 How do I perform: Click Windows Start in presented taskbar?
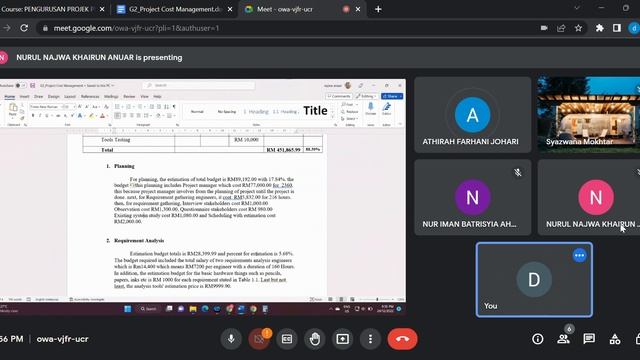(x=127, y=309)
